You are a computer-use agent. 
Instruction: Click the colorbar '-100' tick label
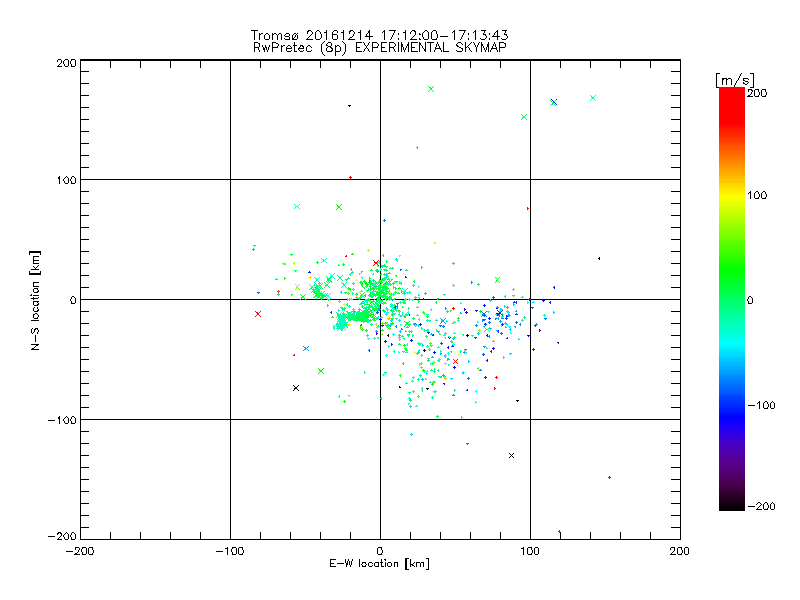click(x=761, y=405)
